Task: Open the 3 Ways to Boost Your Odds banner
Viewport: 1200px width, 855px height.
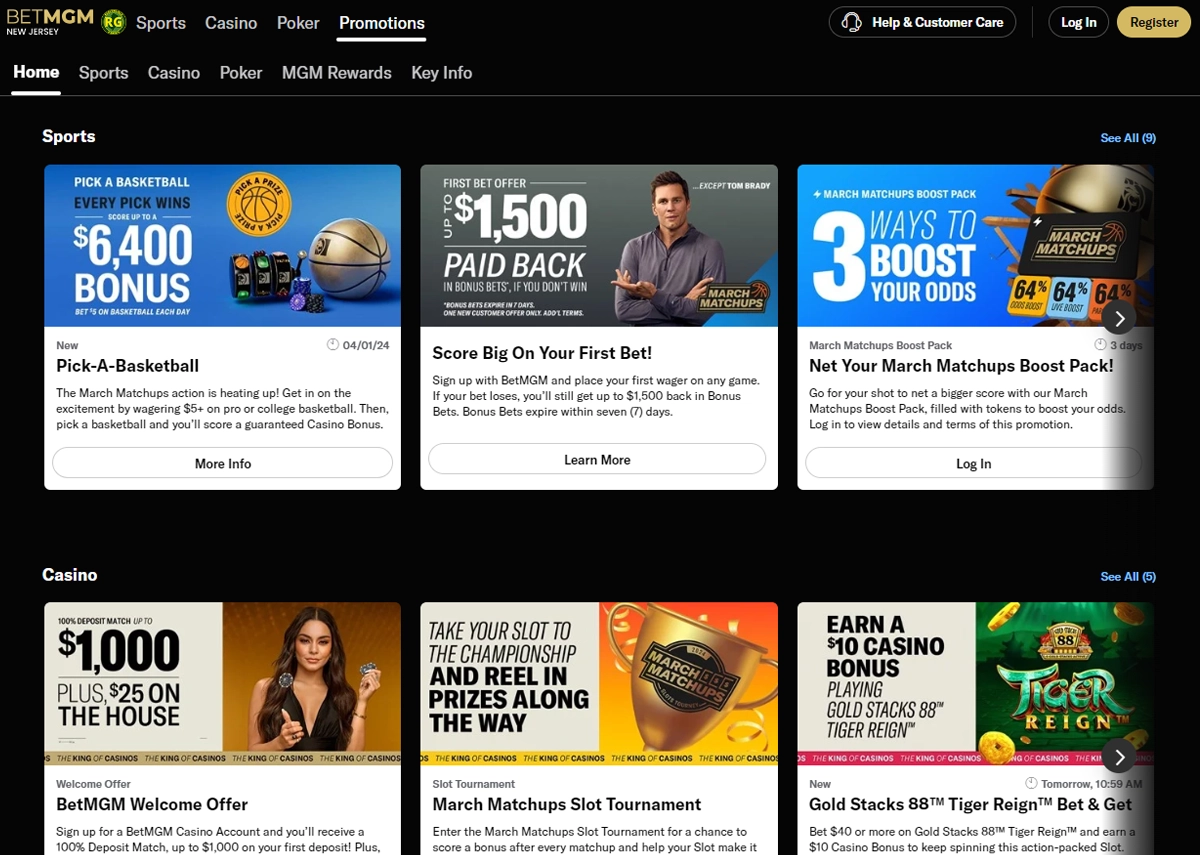Action: point(975,246)
